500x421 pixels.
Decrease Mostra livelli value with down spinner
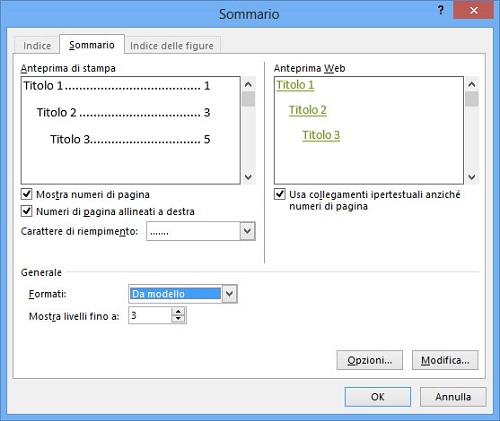click(178, 319)
